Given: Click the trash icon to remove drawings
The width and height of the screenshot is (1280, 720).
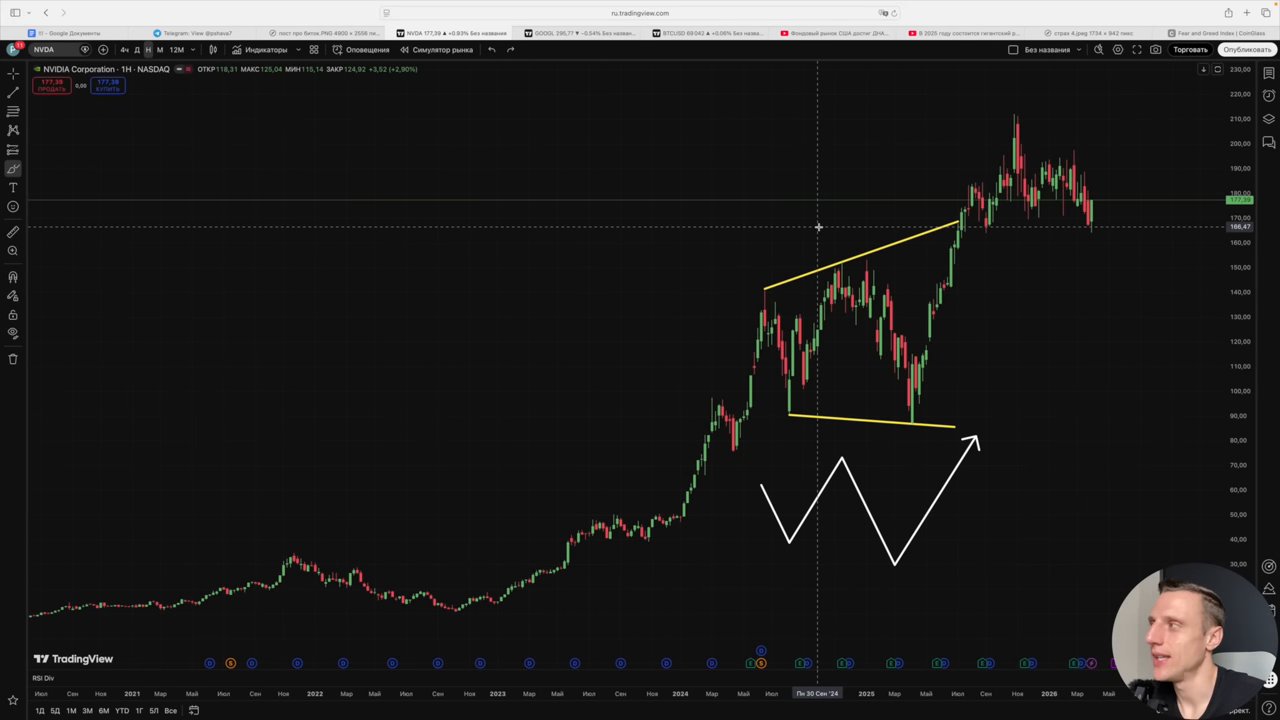Looking at the screenshot, I should (13, 359).
